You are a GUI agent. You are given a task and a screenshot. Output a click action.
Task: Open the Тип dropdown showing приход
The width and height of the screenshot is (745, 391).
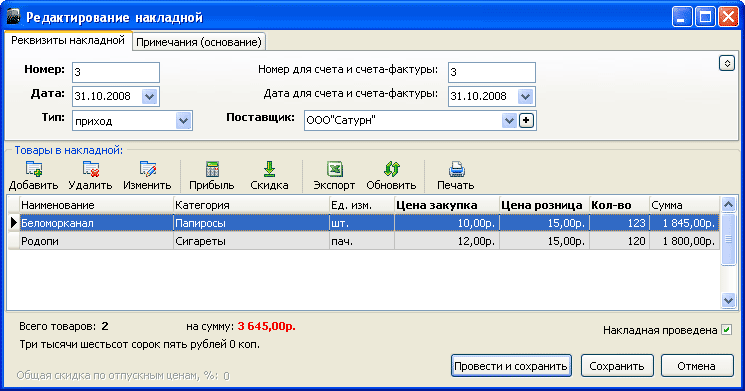tap(183, 121)
